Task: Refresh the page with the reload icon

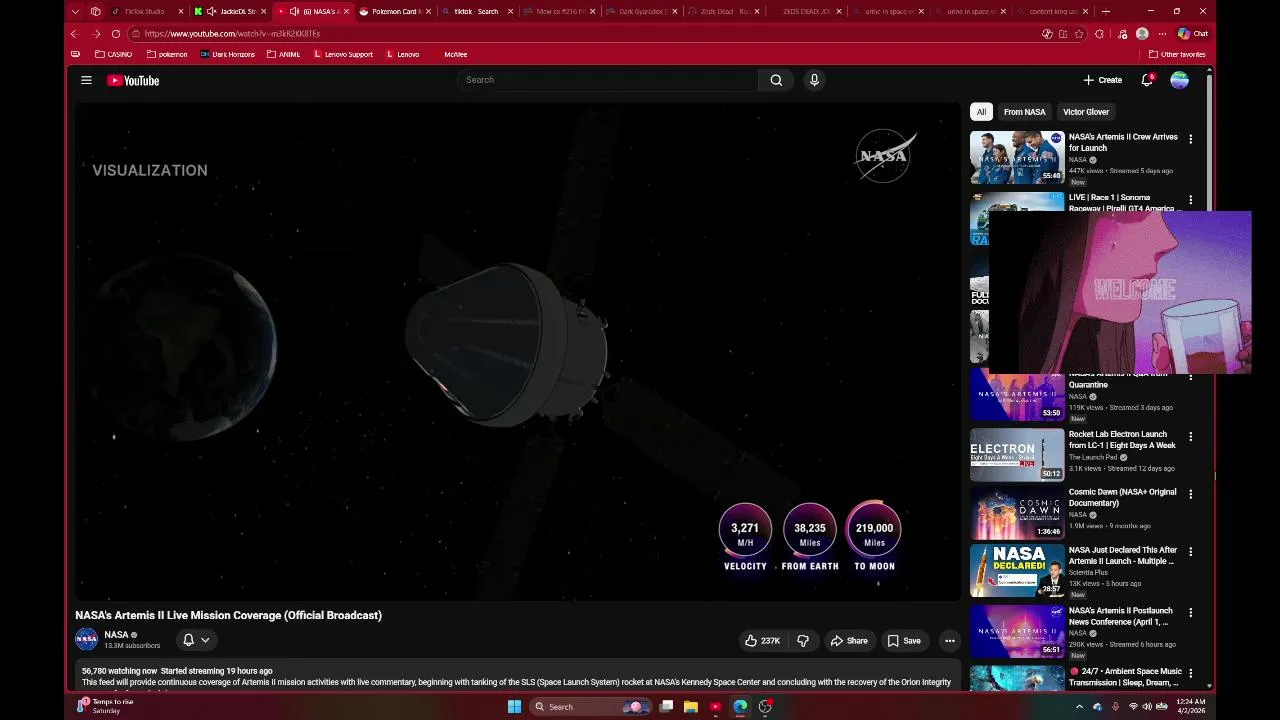Action: point(116,33)
